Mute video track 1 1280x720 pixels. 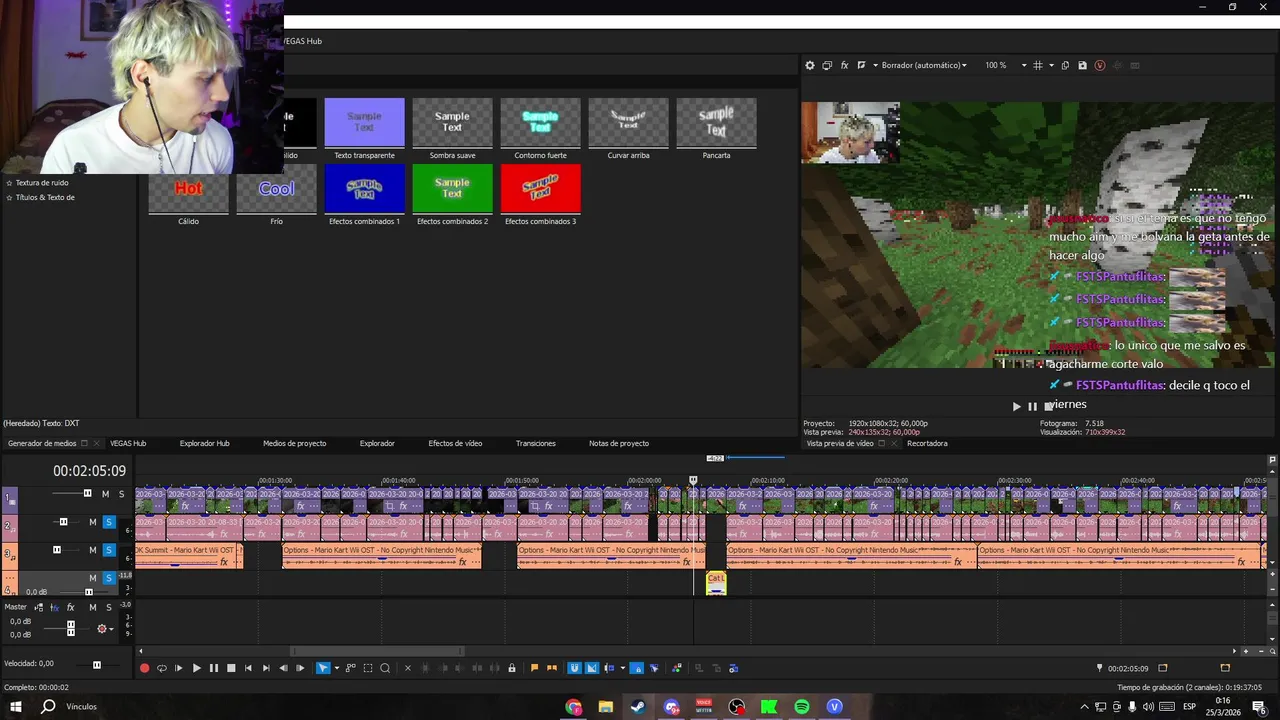tap(105, 494)
